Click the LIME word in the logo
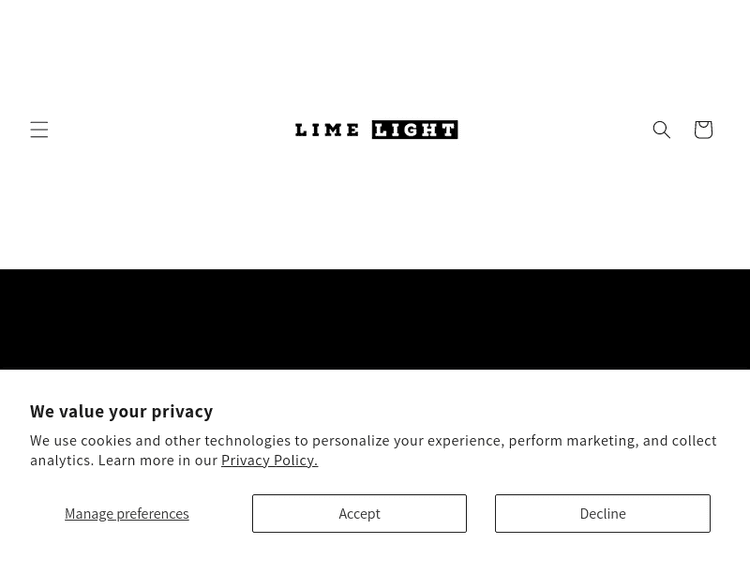The height and width of the screenshot is (563, 750). 327,130
